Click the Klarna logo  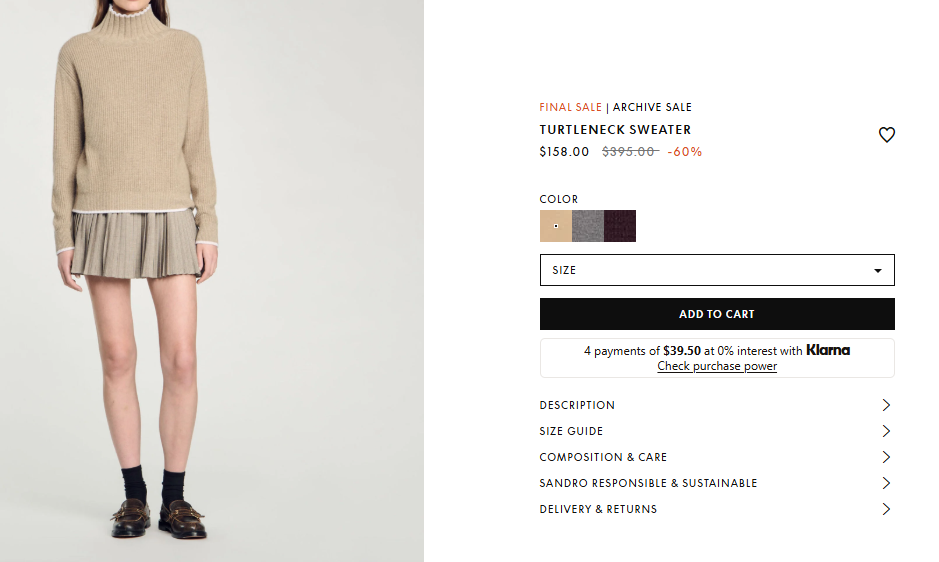[828, 350]
